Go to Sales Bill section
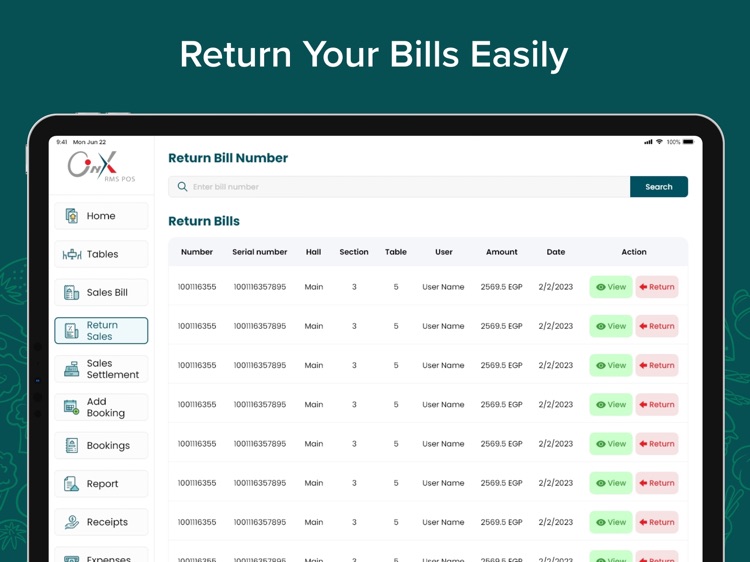Image resolution: width=750 pixels, height=562 pixels. [101, 292]
